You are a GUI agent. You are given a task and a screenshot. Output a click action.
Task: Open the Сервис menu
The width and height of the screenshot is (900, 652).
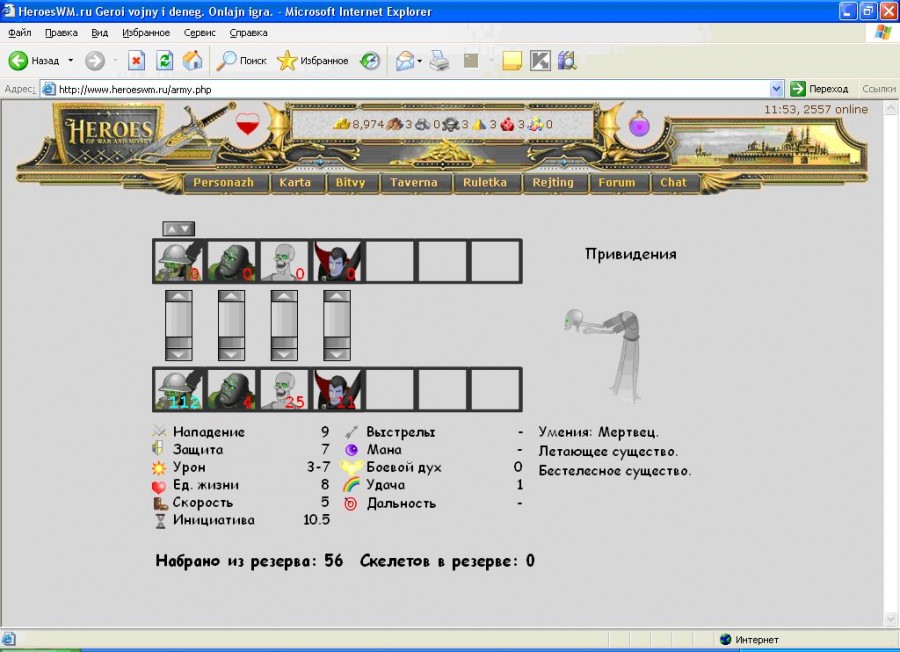tap(200, 33)
